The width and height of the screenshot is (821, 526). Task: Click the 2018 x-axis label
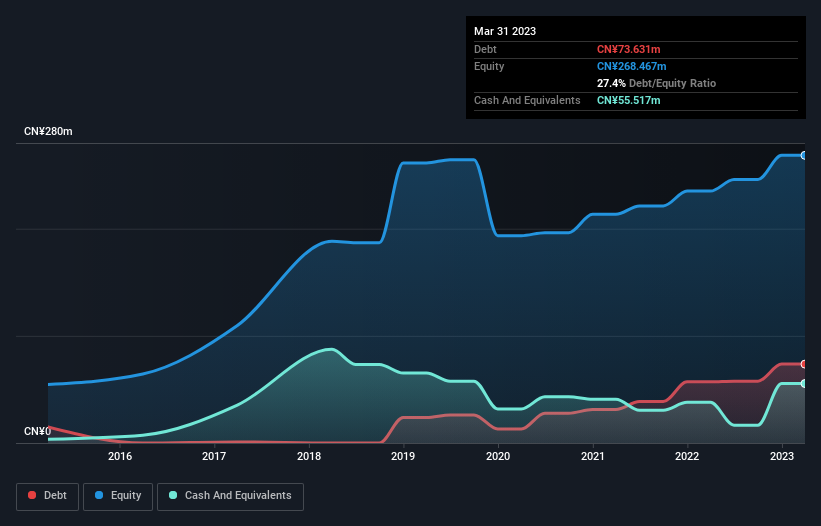pyautogui.click(x=309, y=456)
